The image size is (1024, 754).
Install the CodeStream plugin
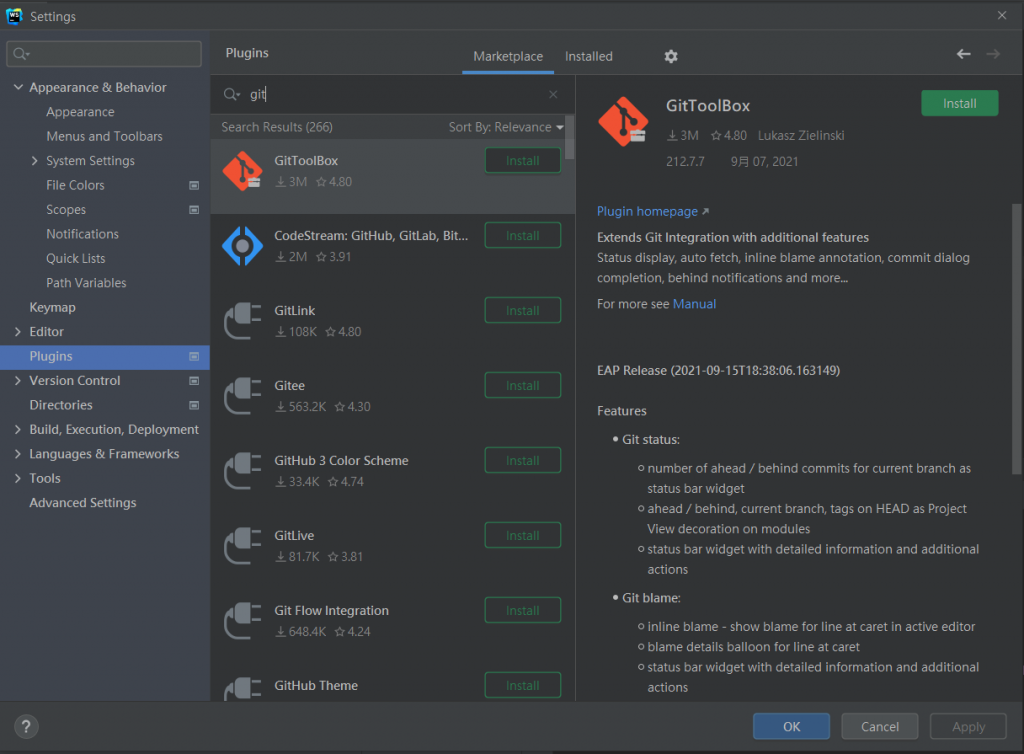coord(522,236)
